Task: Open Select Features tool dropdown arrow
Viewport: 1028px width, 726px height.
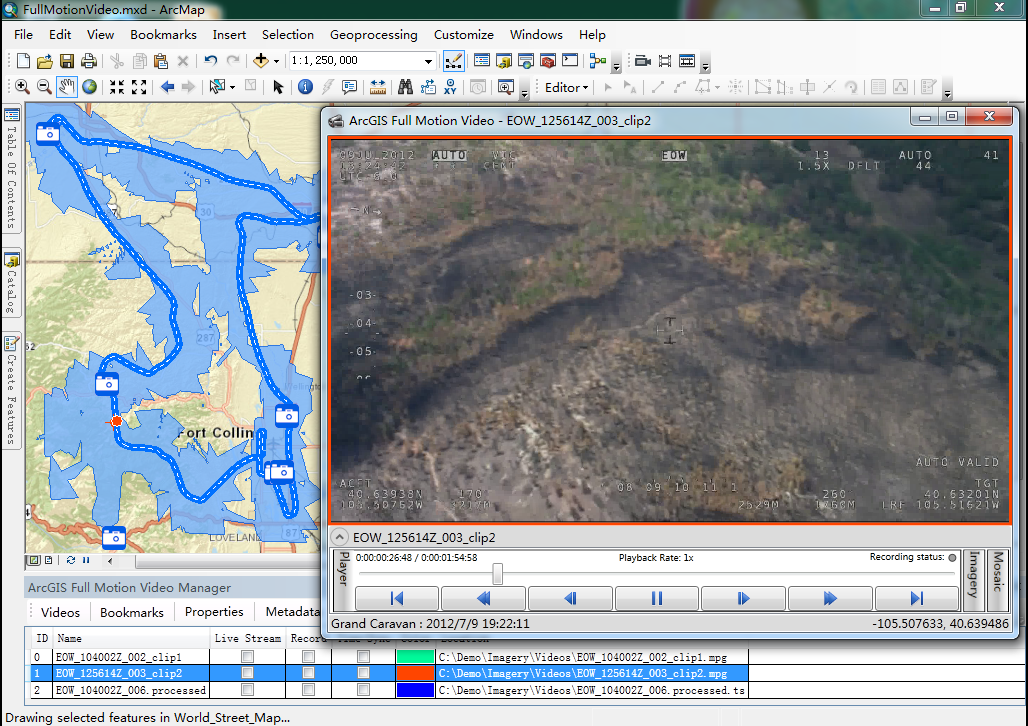Action: (x=232, y=88)
